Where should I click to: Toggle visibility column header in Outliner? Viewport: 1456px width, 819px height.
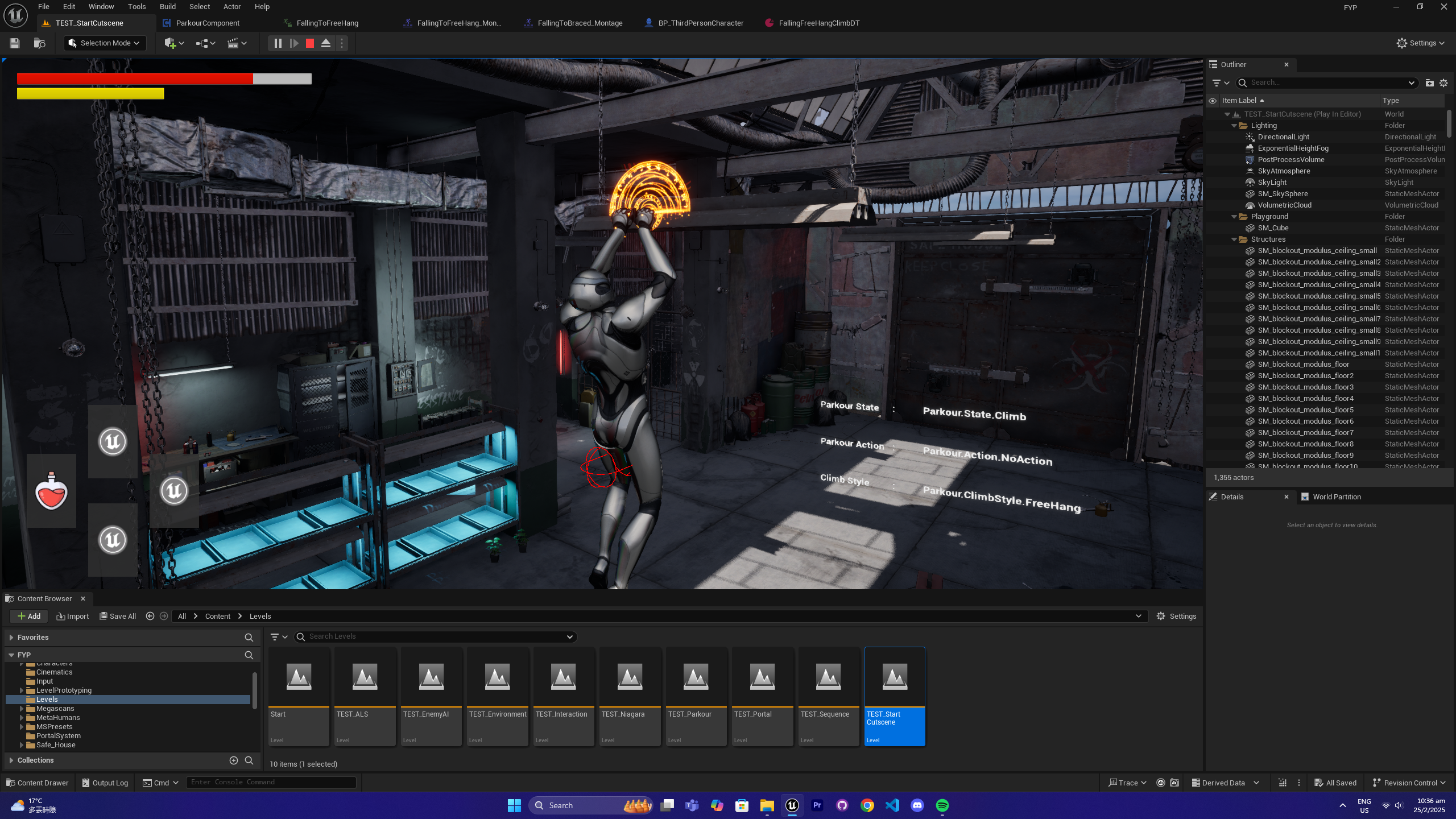coord(1212,101)
